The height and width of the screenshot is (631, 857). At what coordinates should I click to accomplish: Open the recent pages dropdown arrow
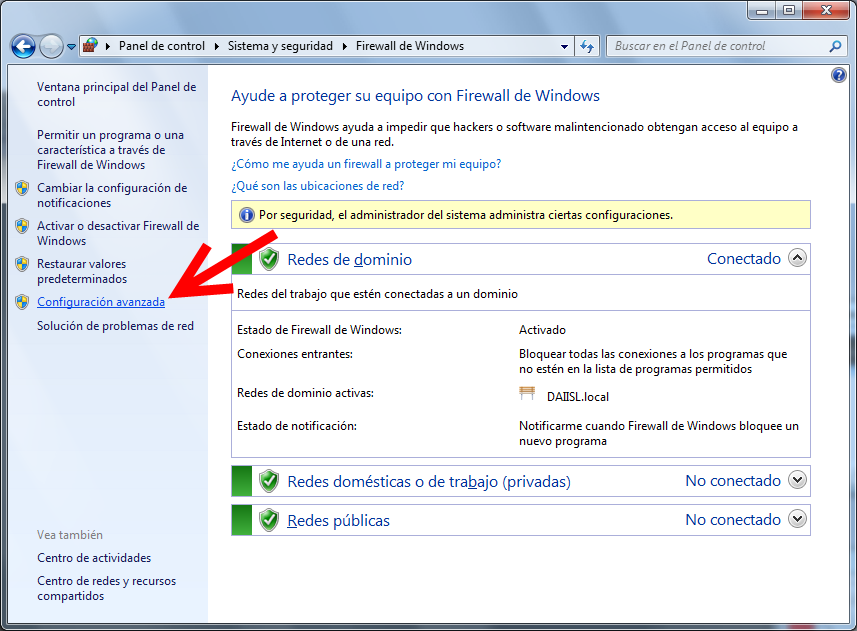click(x=71, y=47)
